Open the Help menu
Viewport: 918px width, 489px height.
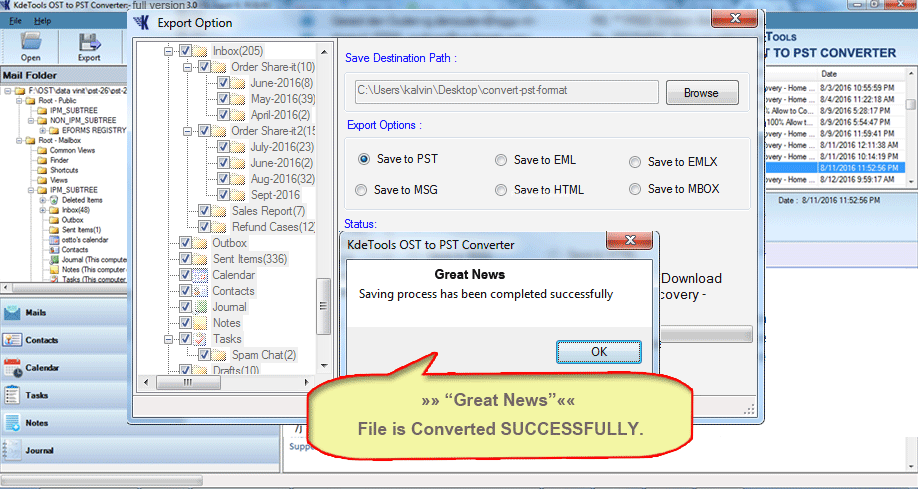[43, 20]
